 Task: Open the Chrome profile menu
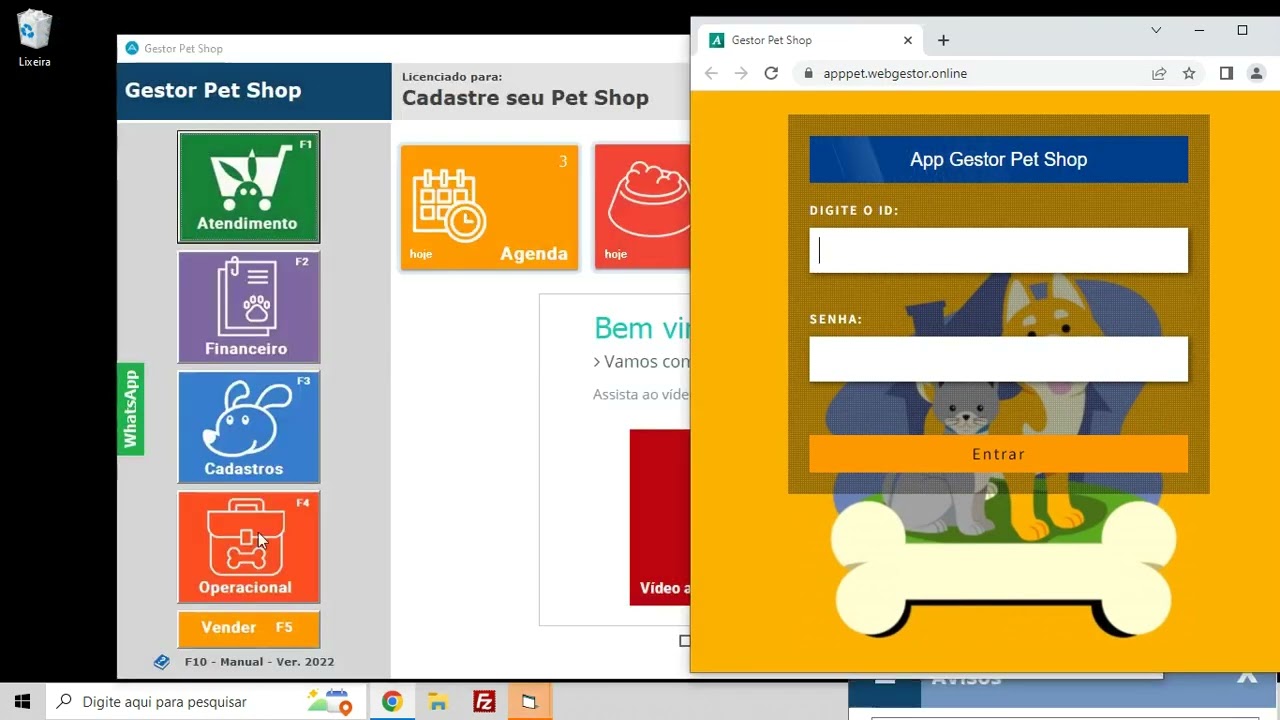coord(1257,73)
